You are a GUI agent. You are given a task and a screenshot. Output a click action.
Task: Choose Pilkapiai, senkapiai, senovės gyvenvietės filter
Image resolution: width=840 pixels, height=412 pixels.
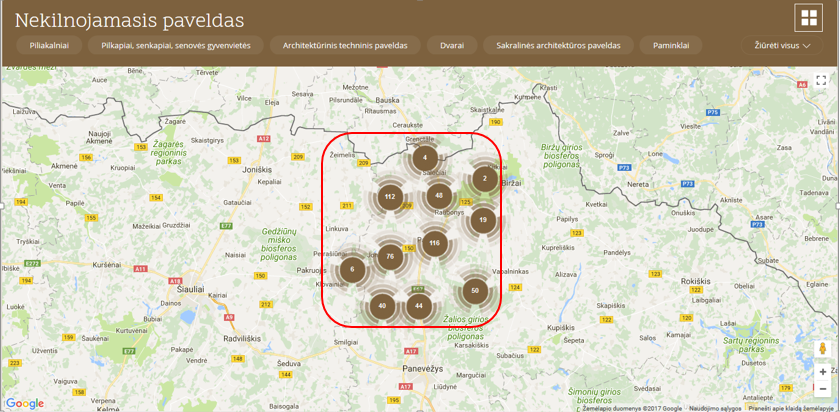[x=176, y=45]
